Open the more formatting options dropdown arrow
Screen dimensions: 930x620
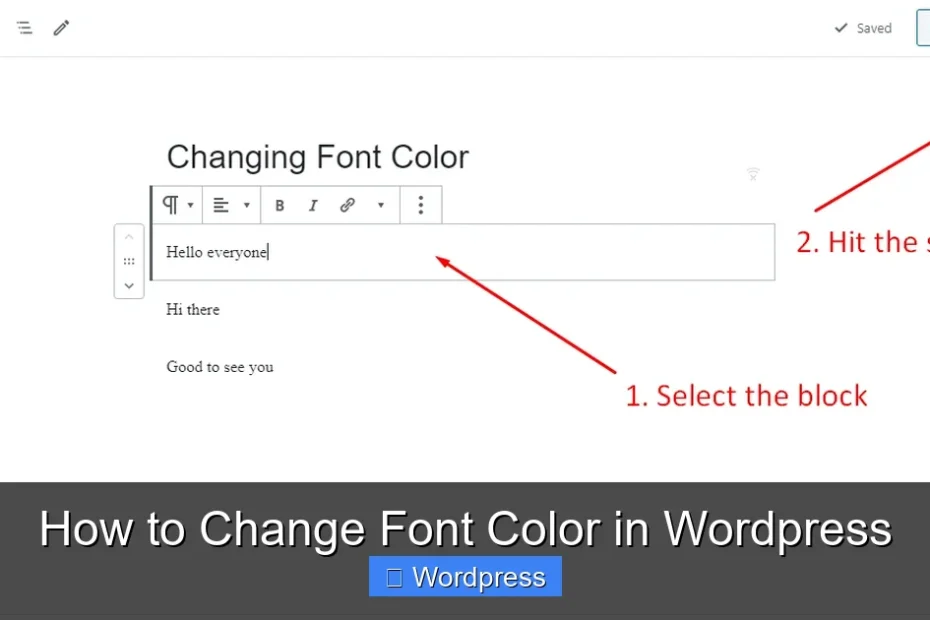[381, 205]
